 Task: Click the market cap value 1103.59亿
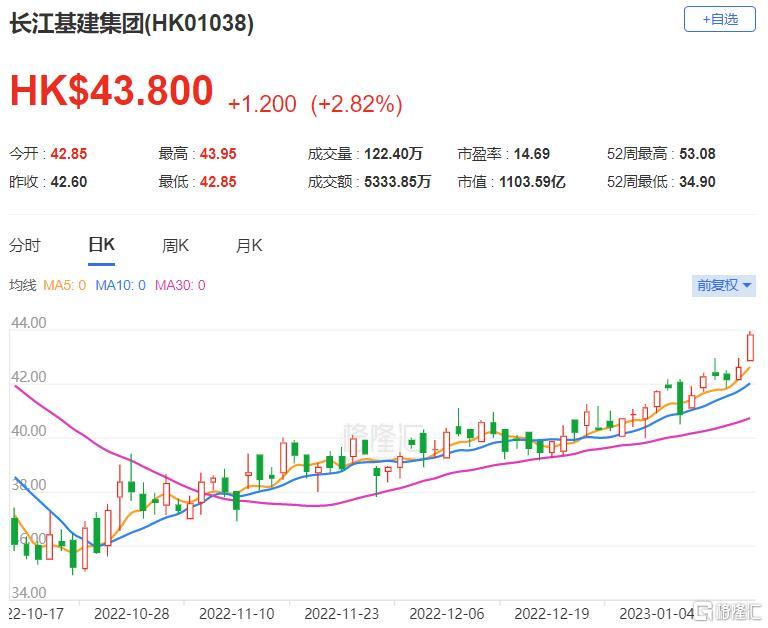point(532,182)
